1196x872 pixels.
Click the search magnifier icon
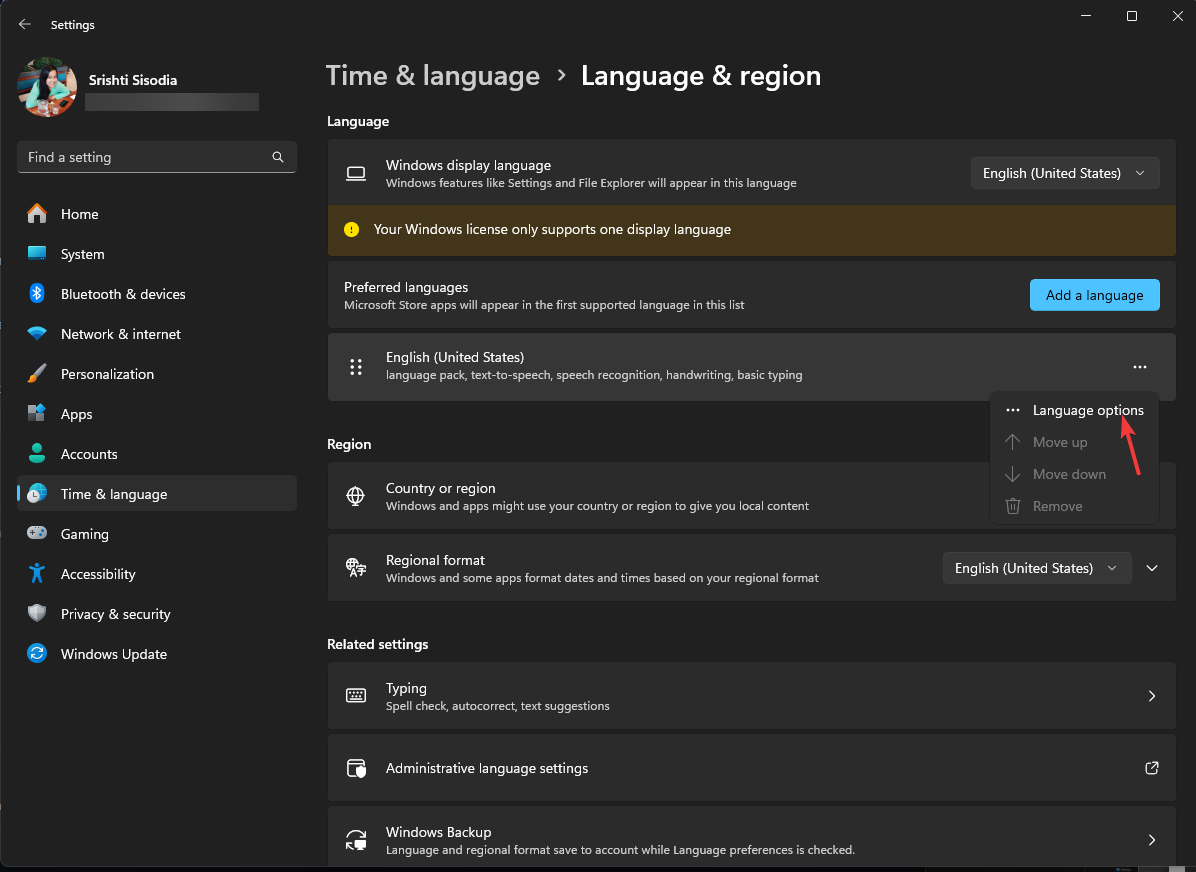point(278,157)
